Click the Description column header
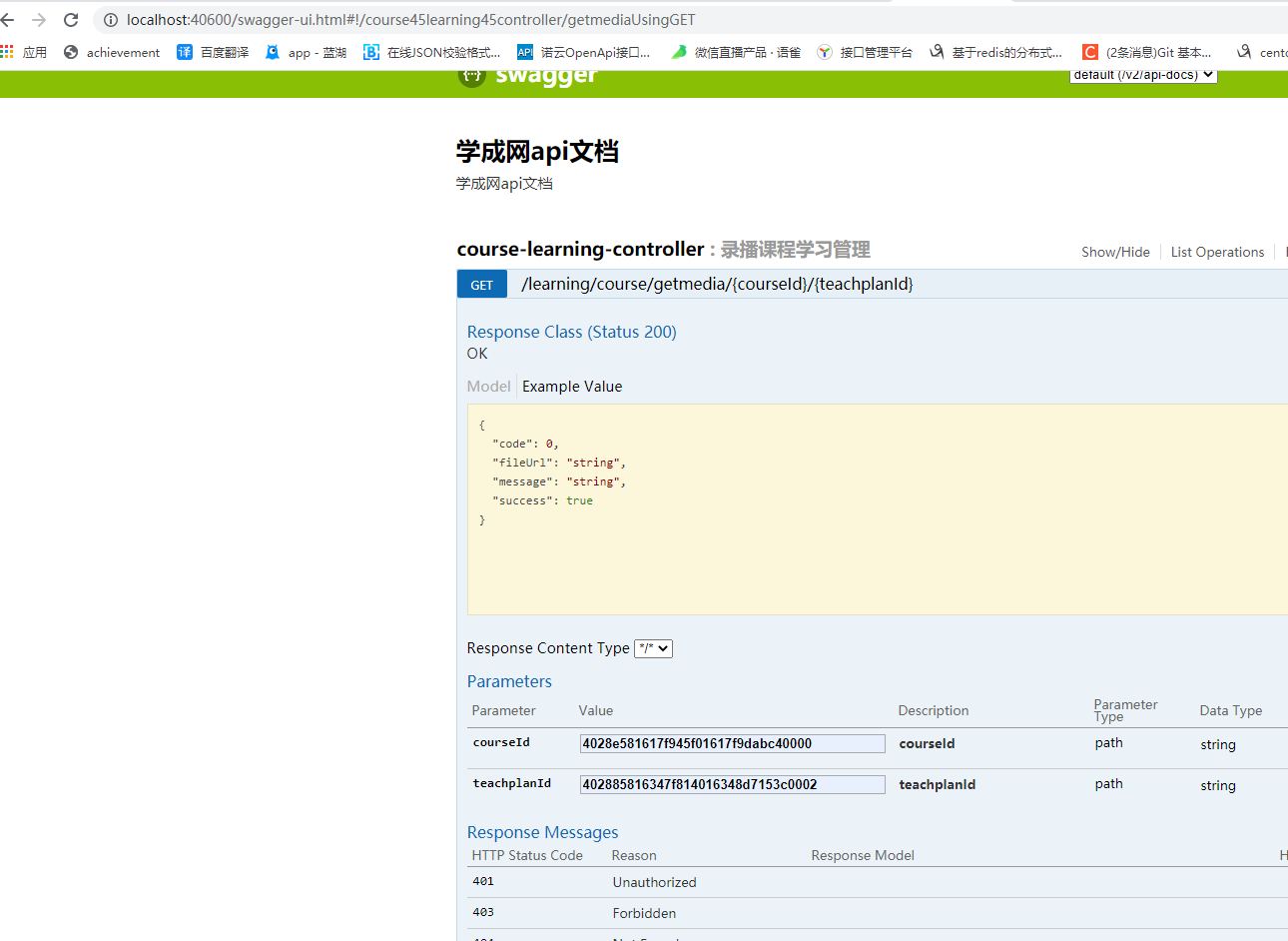The image size is (1288, 941). pos(934,710)
